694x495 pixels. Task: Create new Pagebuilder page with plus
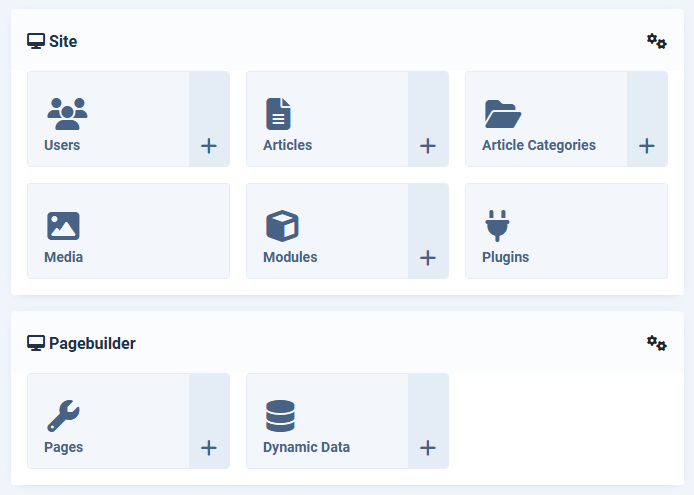(209, 448)
